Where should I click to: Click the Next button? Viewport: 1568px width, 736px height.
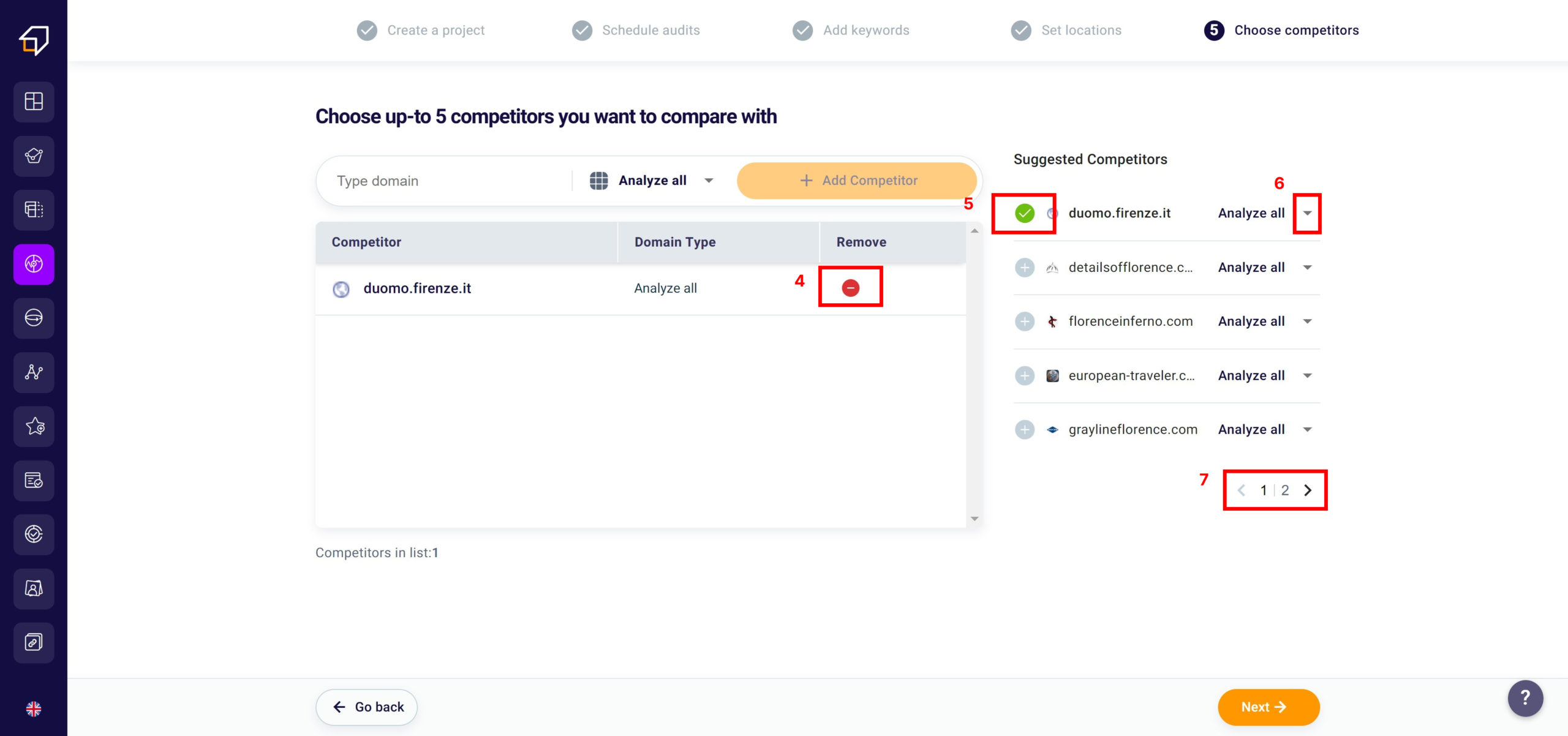1268,707
